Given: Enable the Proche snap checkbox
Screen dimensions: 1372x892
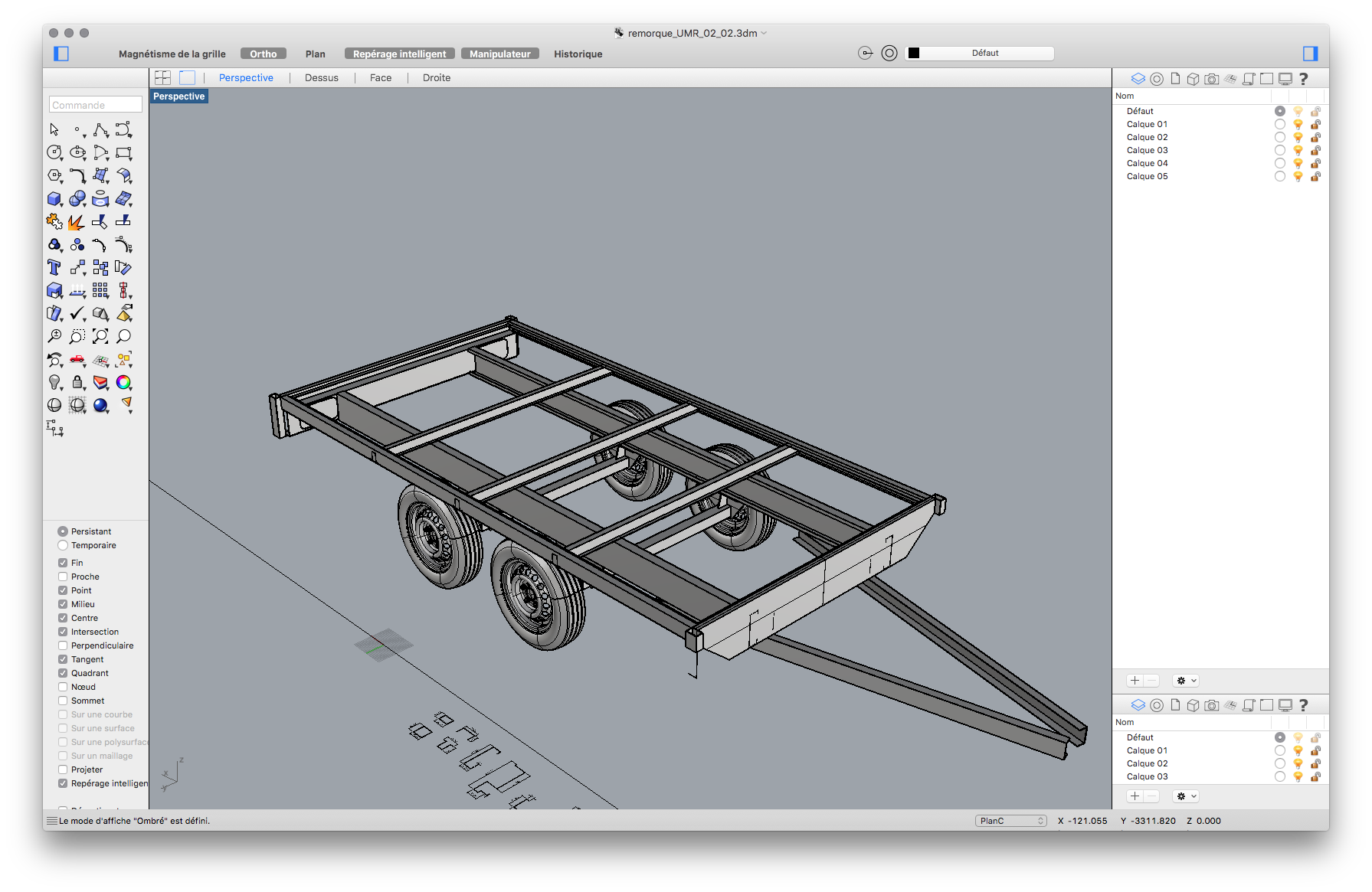Looking at the screenshot, I should coord(63,577).
